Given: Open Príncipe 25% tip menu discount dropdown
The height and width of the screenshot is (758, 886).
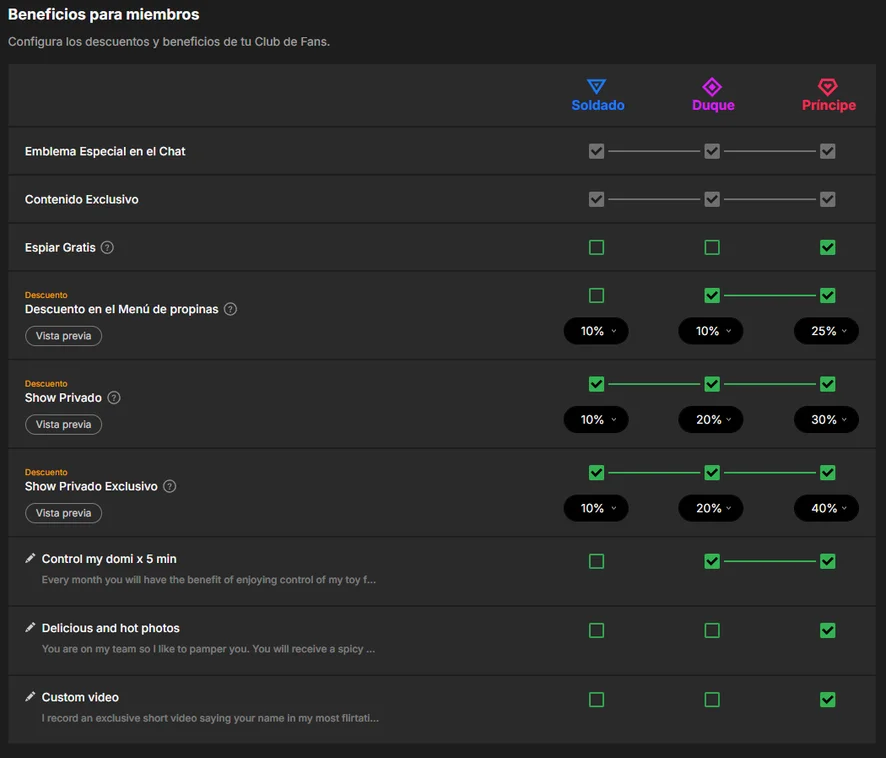Looking at the screenshot, I should click(827, 331).
